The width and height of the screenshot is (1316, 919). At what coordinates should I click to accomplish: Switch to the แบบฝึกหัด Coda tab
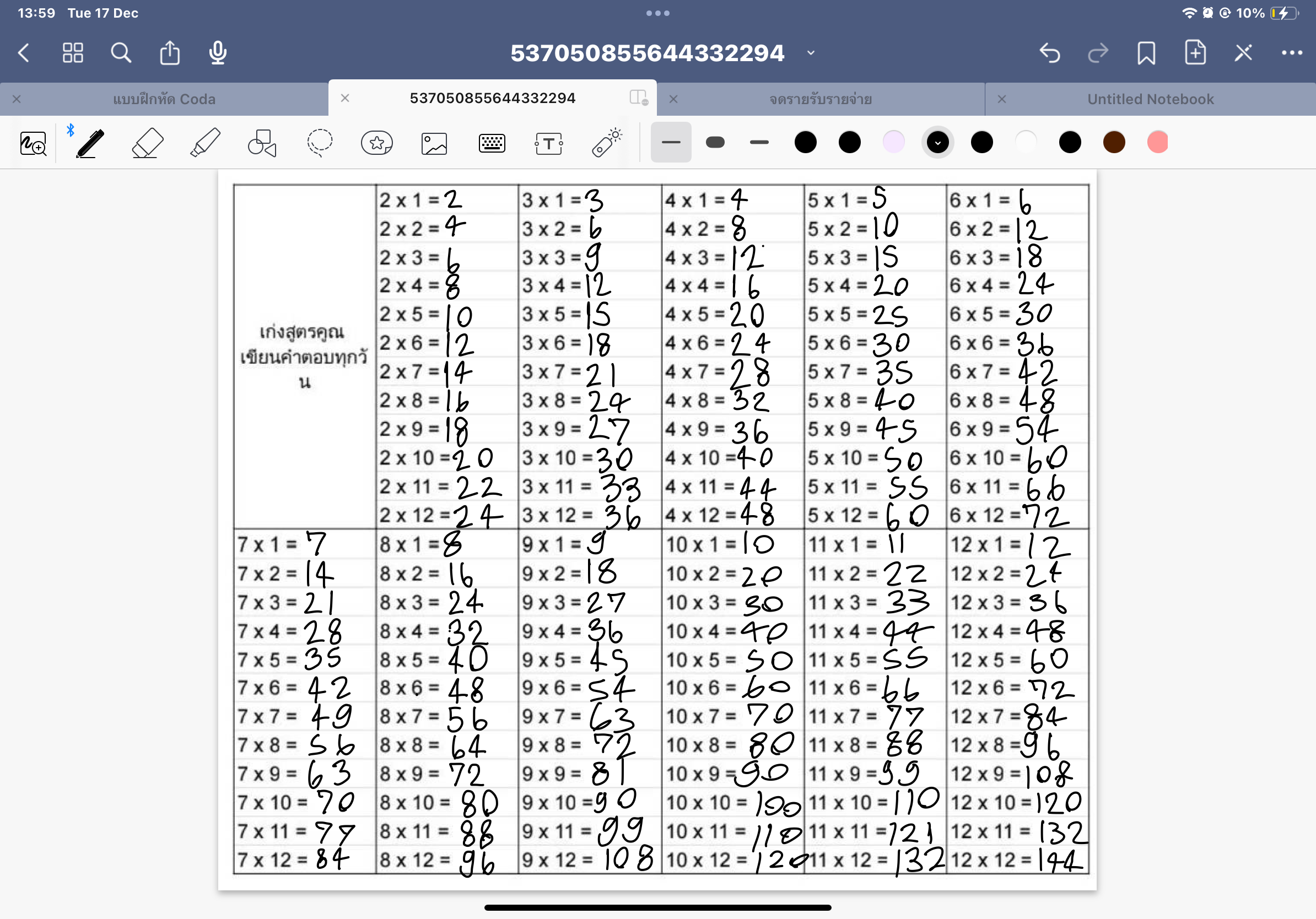click(x=164, y=99)
